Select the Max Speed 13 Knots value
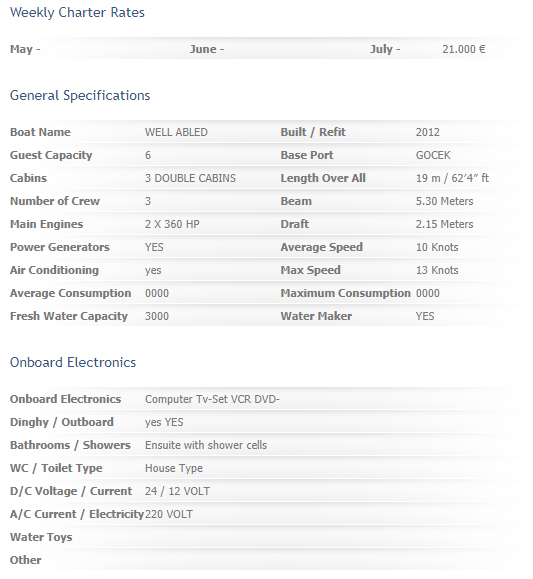 (437, 270)
